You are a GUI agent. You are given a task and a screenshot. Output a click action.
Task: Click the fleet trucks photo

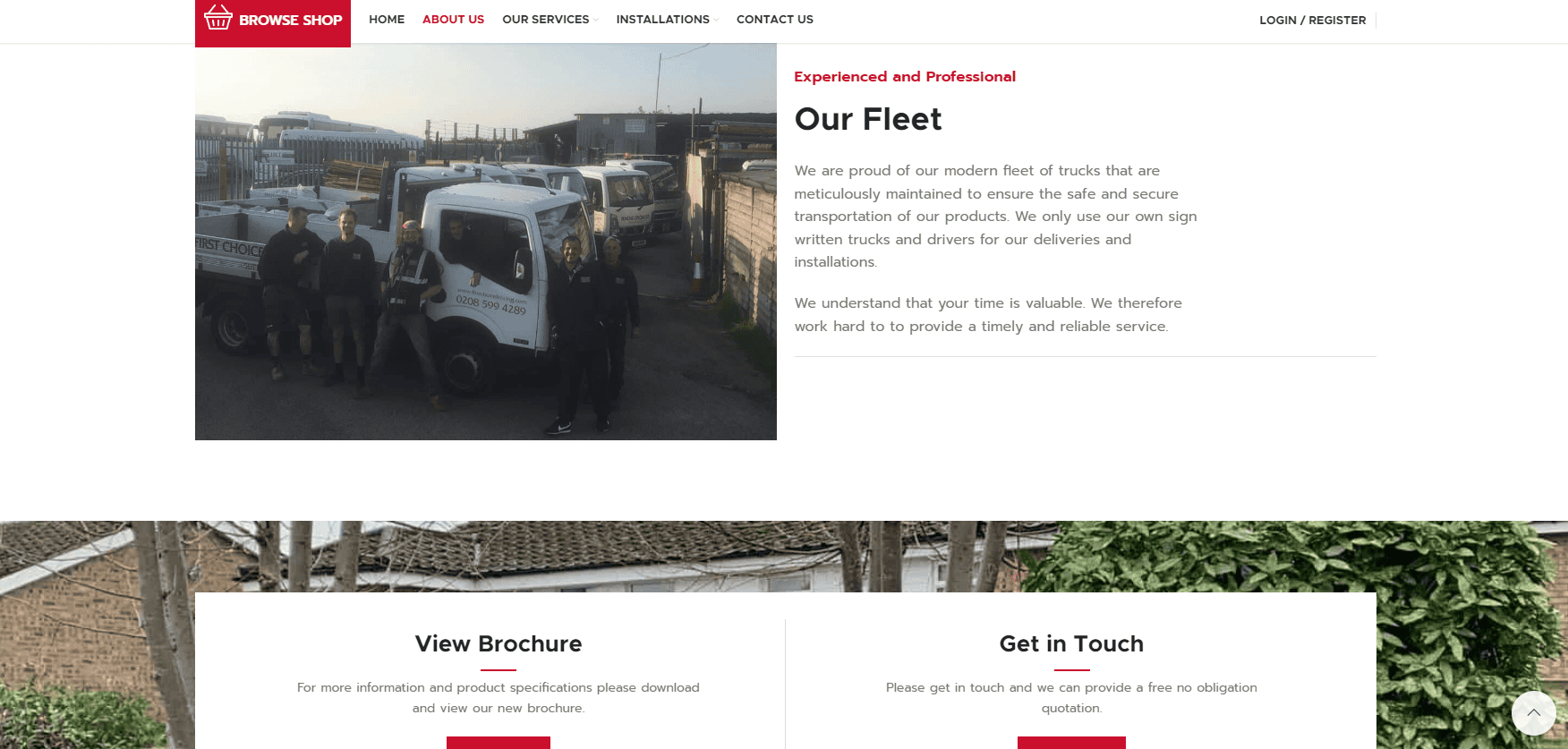click(486, 242)
